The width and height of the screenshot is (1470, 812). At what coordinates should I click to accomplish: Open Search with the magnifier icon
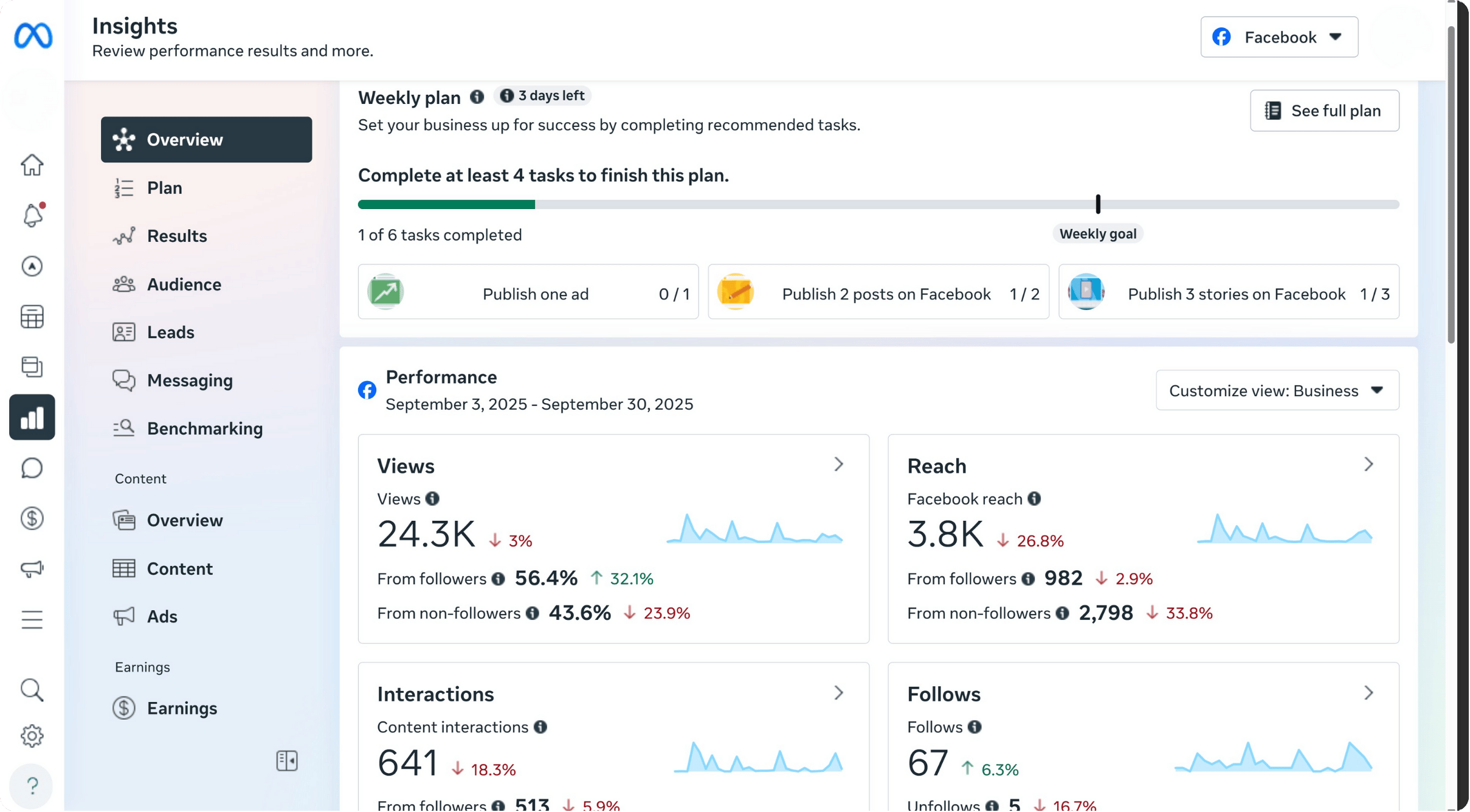click(x=32, y=690)
